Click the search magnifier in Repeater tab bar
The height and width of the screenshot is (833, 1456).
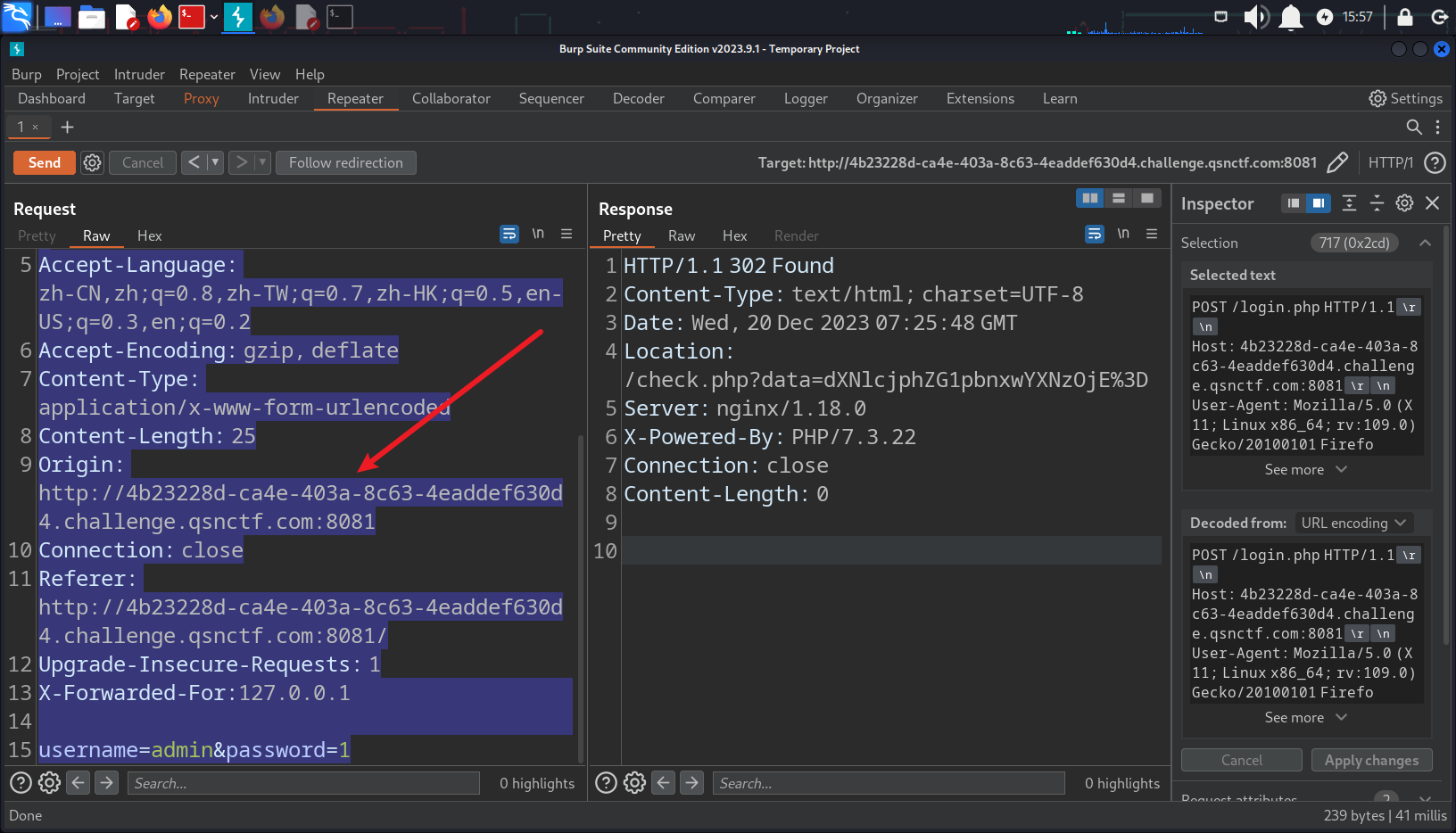[1414, 128]
